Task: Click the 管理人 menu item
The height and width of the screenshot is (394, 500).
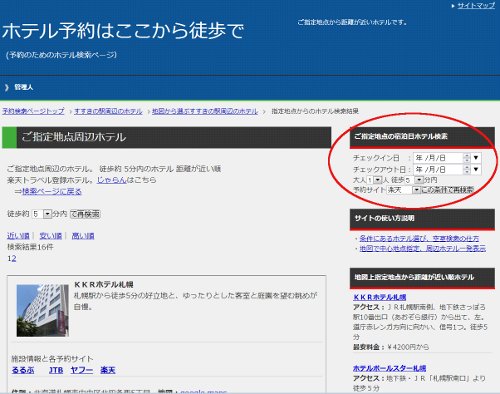Action: click(23, 87)
